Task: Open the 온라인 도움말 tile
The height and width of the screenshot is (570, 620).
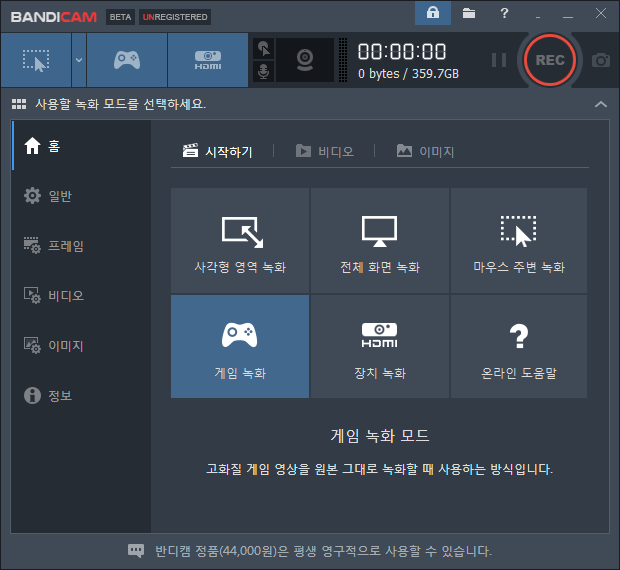Action: 519,346
